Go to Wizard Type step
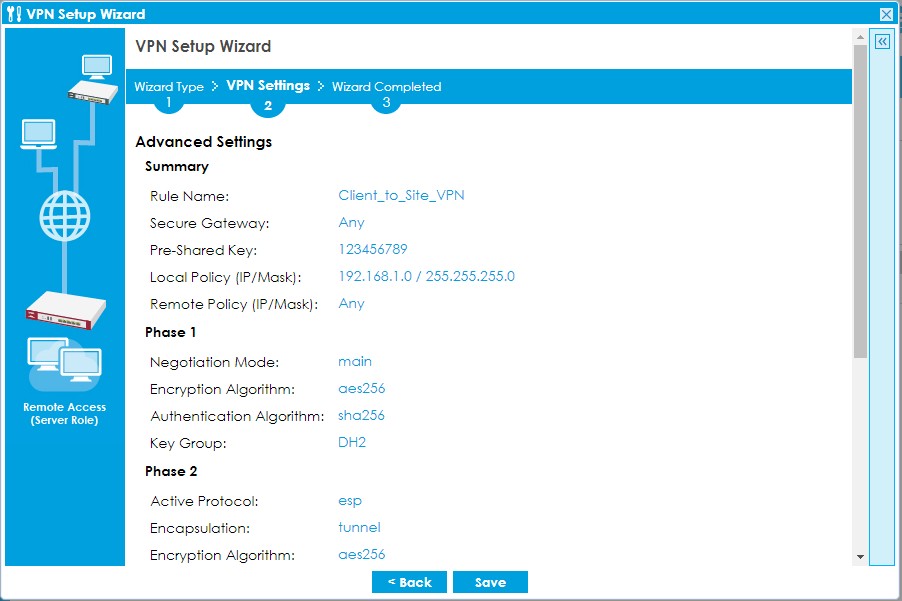 (x=169, y=87)
